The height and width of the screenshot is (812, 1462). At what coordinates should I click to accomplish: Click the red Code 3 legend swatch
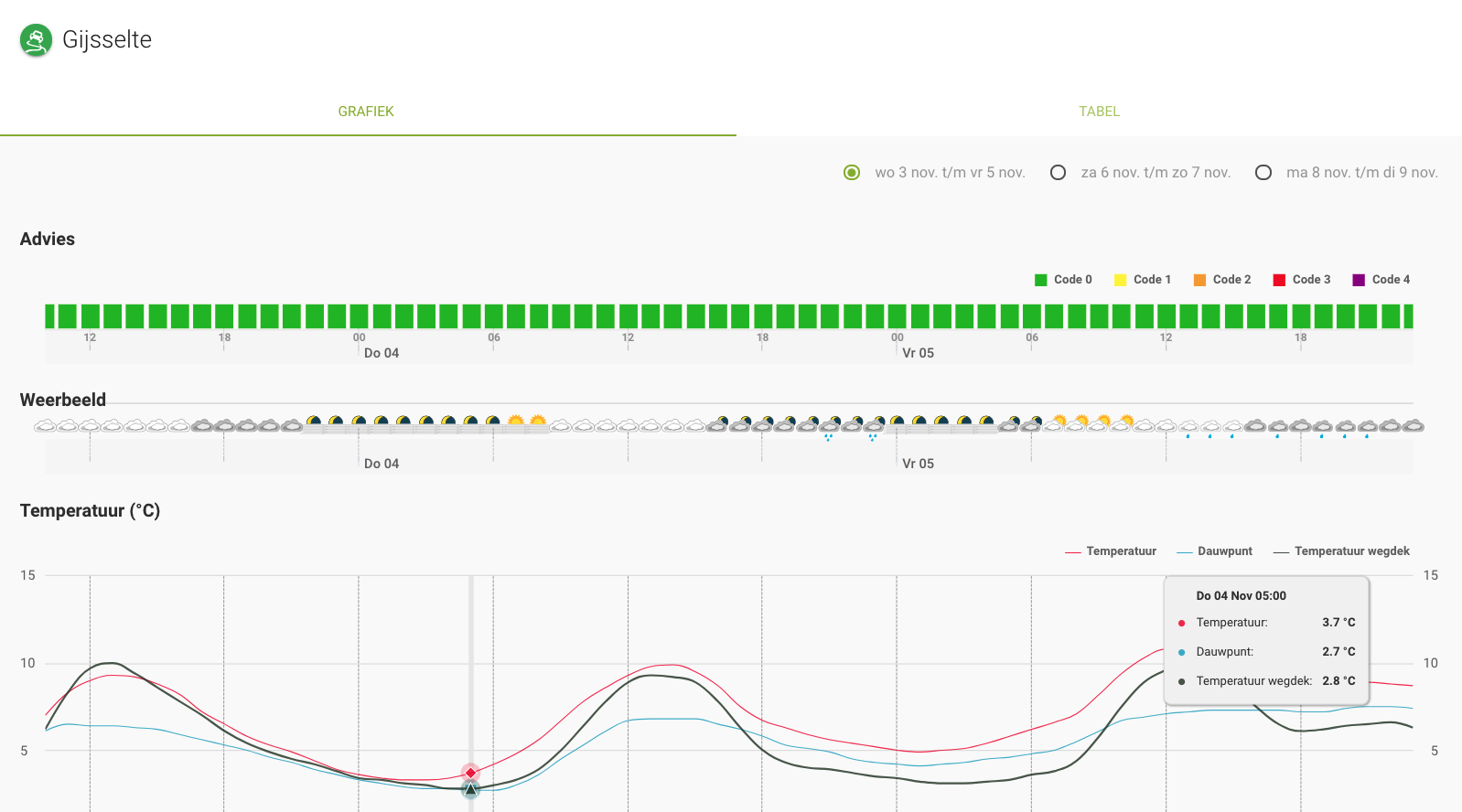pyautogui.click(x=1279, y=280)
